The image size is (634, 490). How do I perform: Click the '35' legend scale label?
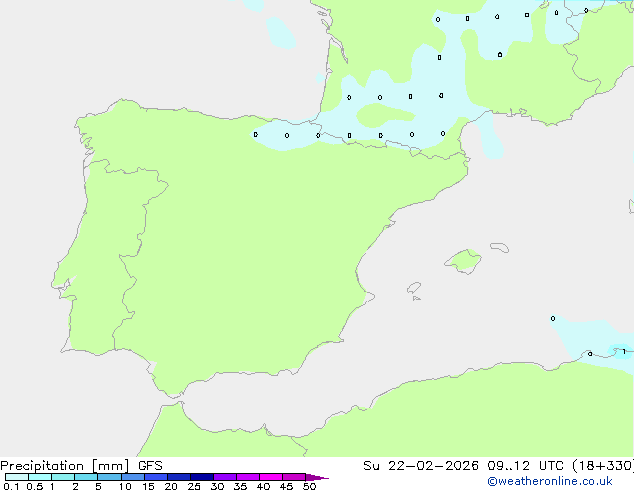pyautogui.click(x=240, y=486)
